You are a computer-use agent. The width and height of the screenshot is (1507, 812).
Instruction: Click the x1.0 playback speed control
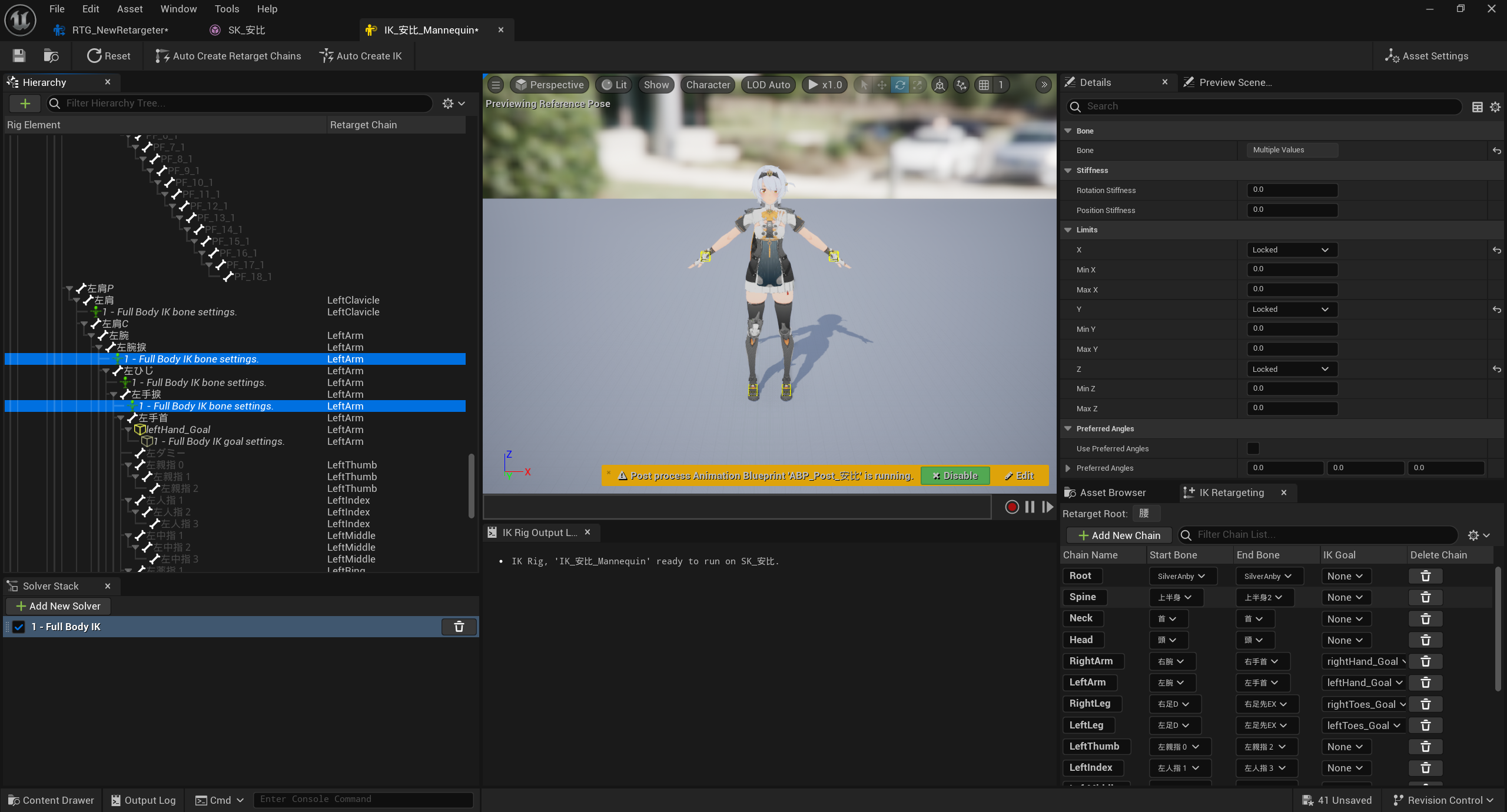[824, 84]
